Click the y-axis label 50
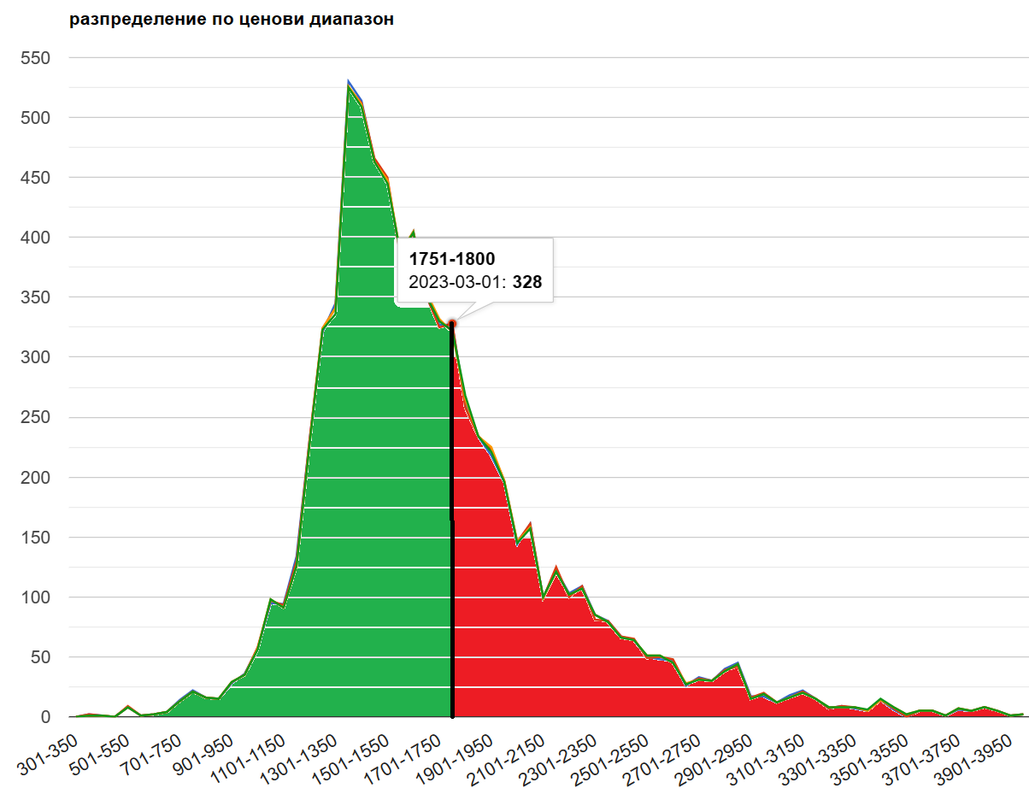Image resolution: width=1029 pixels, height=800 pixels. 40,657
